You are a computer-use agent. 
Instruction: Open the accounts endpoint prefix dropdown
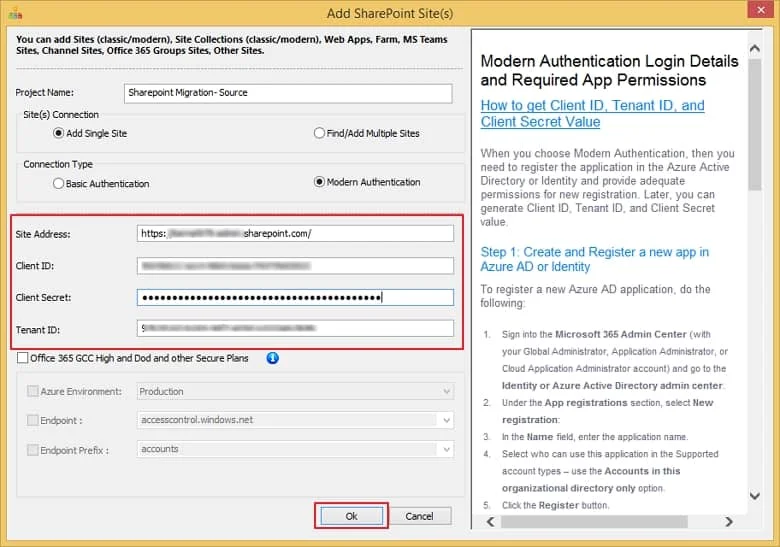tap(295, 449)
